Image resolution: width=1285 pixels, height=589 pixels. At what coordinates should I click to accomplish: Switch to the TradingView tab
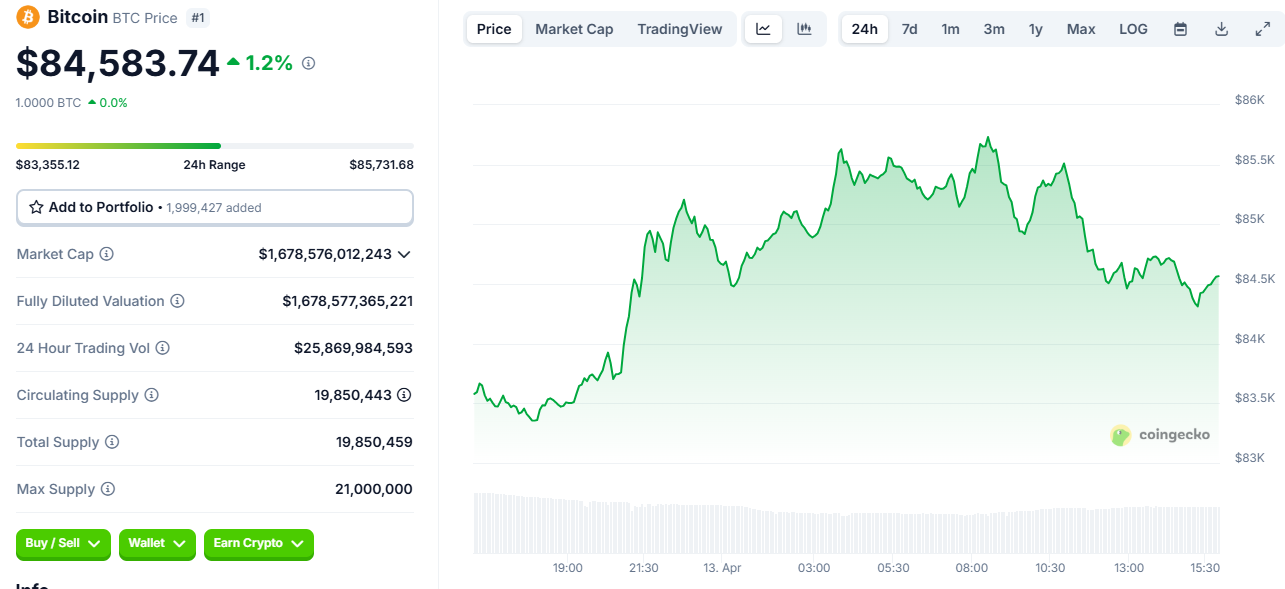pos(679,29)
